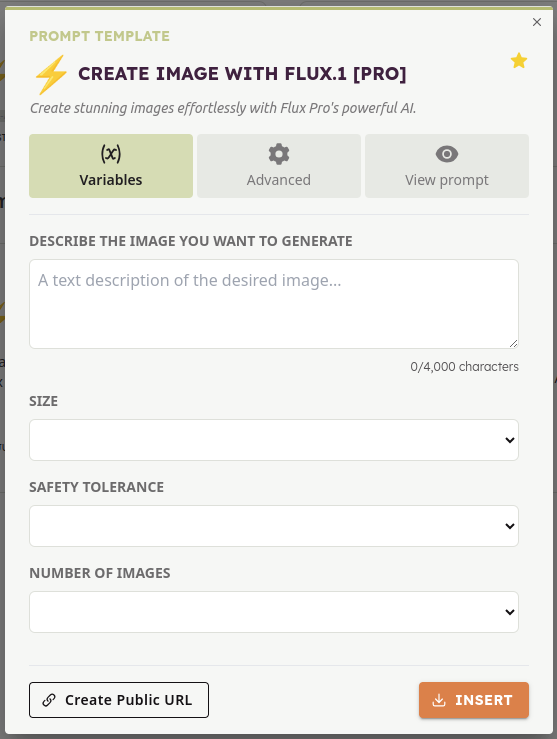Click the Size dropdown chevron arrow
This screenshot has height=739, width=557.
point(509,440)
